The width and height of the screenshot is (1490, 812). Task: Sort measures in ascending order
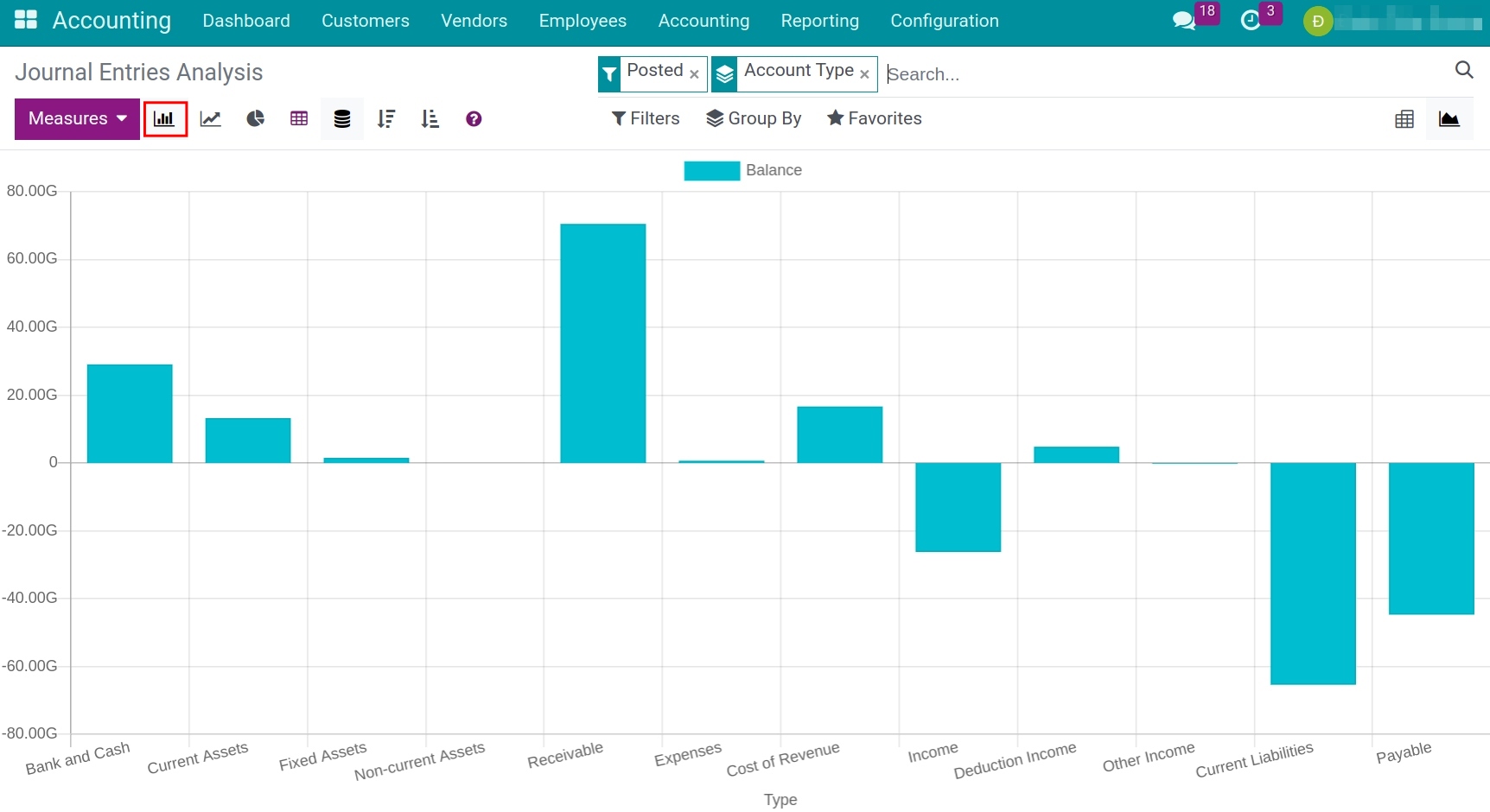pos(430,118)
